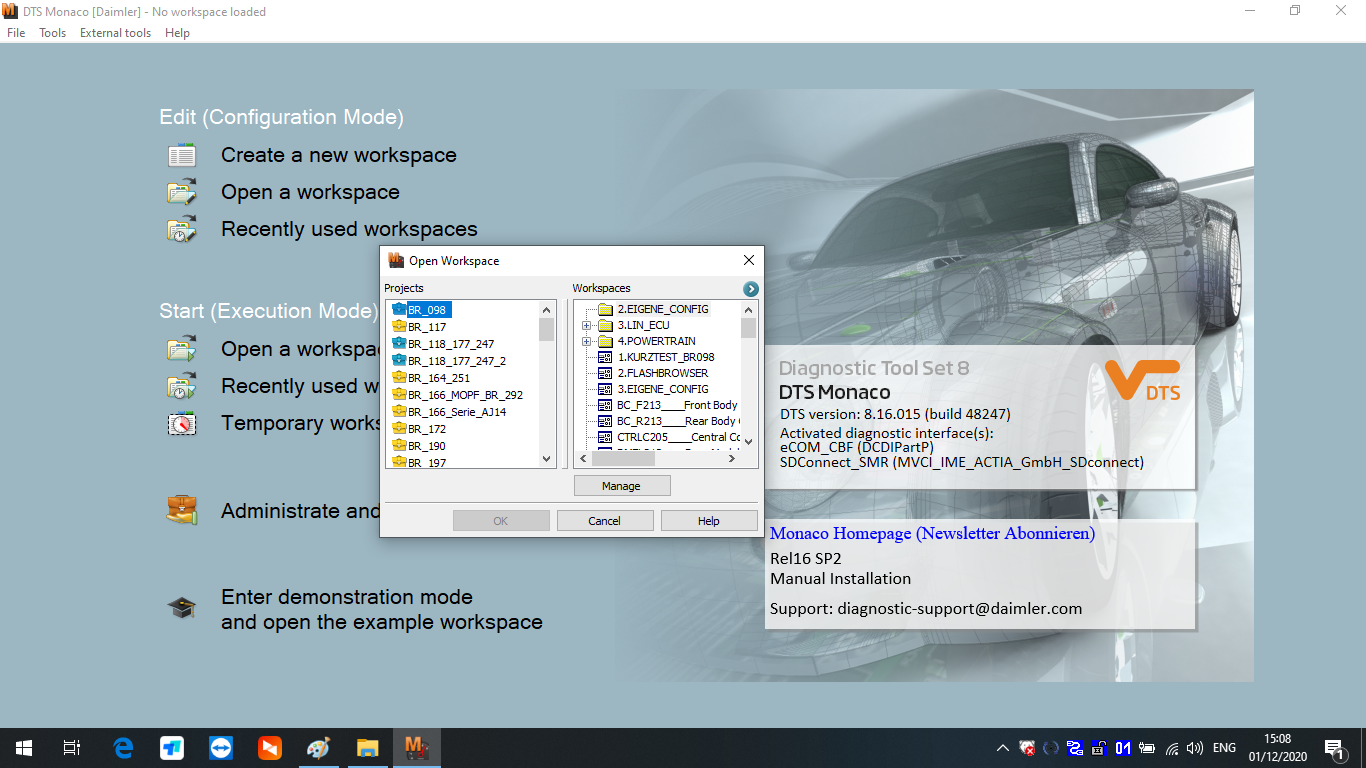Click the volume icon in system tray
This screenshot has width=1366, height=768.
[1195, 748]
